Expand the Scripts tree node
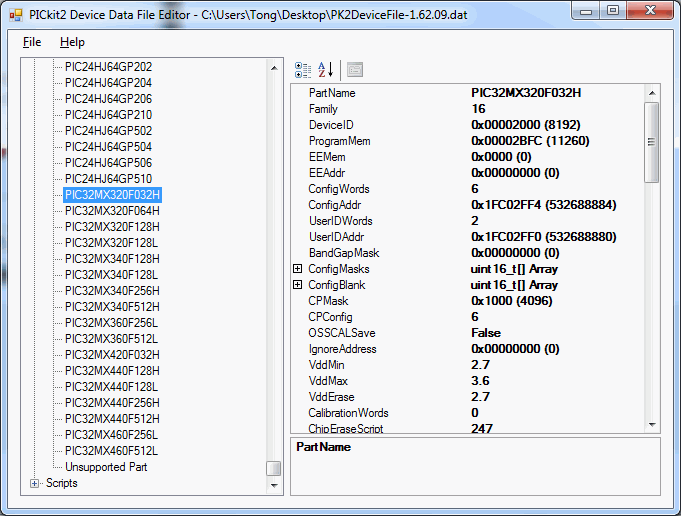Viewport: 681px width, 516px height. tap(34, 483)
